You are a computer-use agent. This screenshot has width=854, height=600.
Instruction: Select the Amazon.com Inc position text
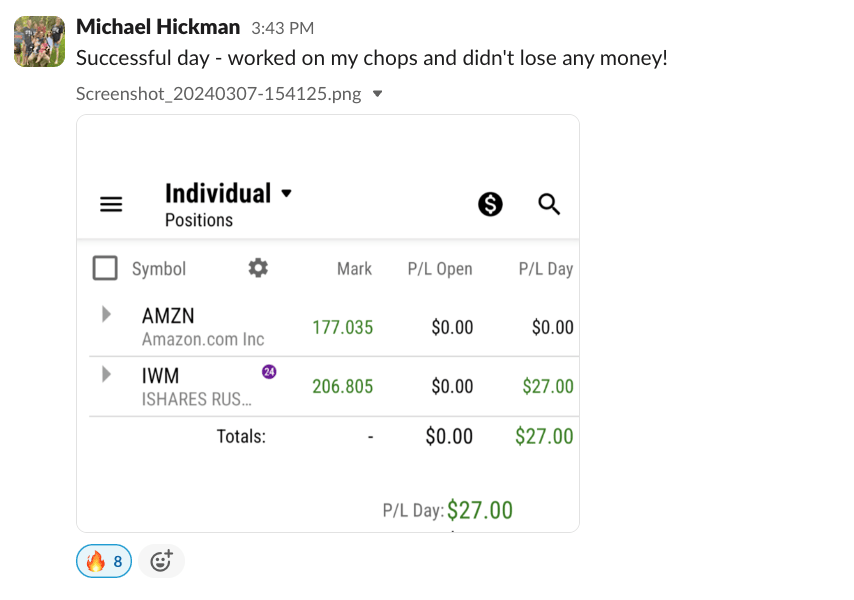pos(203,339)
